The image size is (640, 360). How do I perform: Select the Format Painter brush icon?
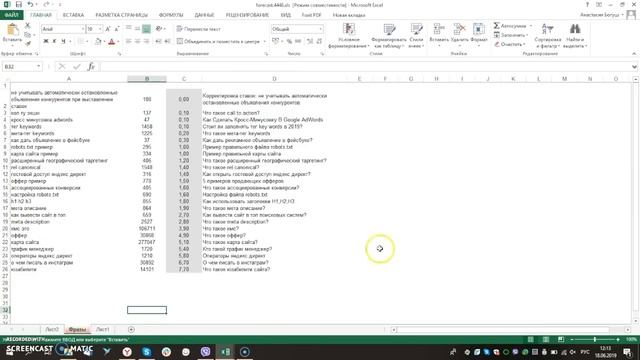(x=28, y=43)
